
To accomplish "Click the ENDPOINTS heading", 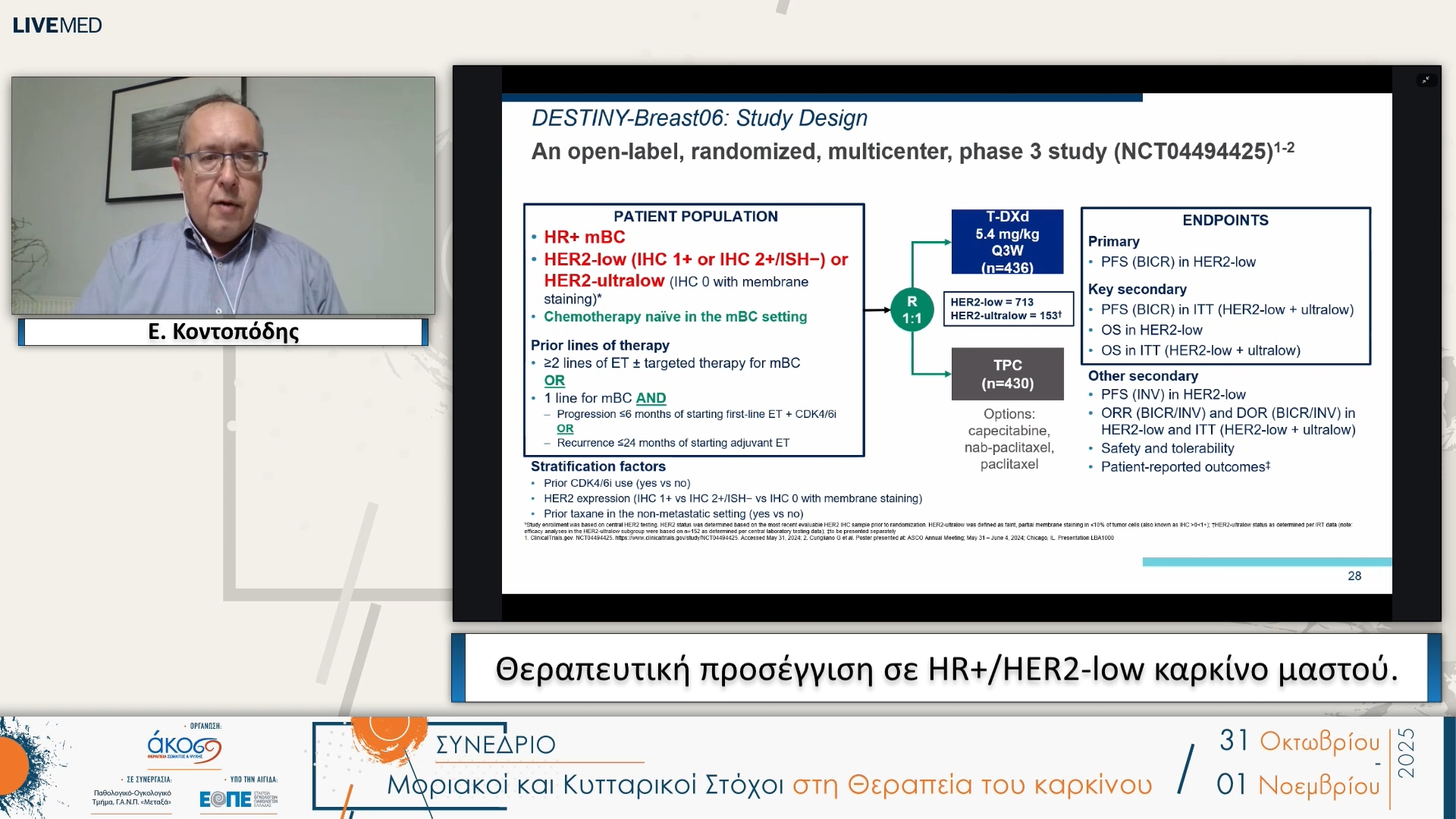I will pyautogui.click(x=1225, y=221).
